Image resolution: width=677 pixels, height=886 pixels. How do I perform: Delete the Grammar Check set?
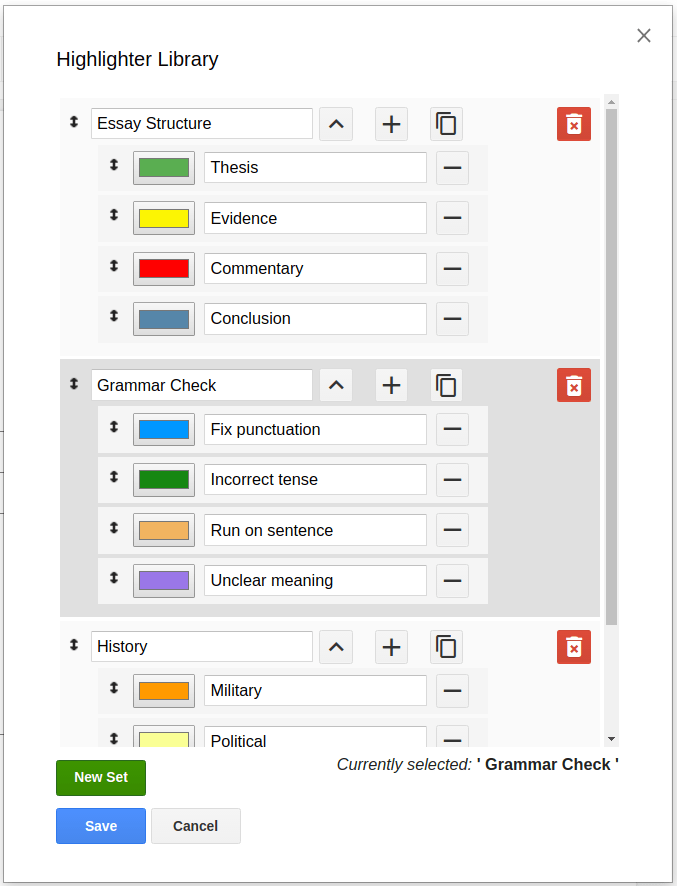(x=573, y=385)
